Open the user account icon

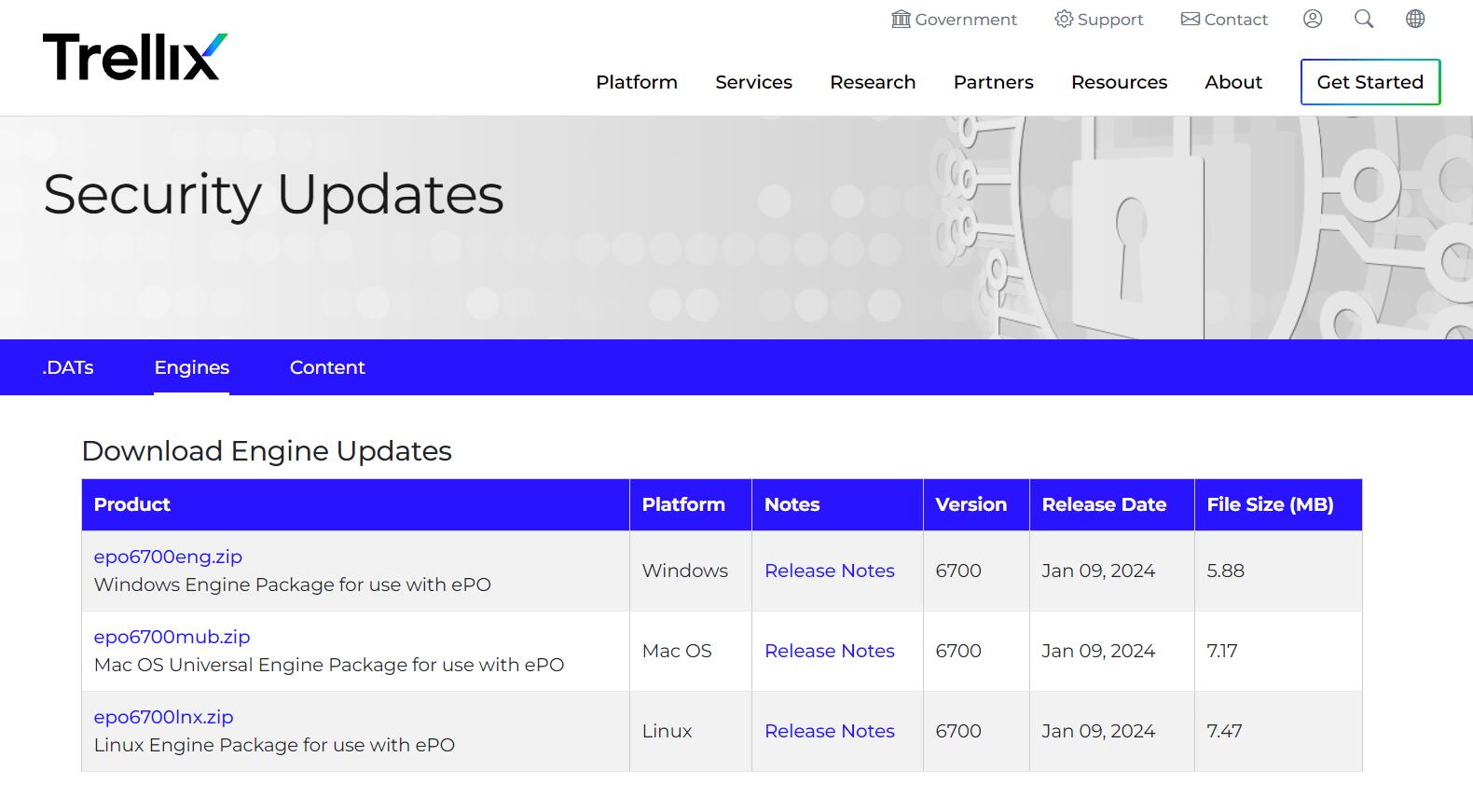1313,19
